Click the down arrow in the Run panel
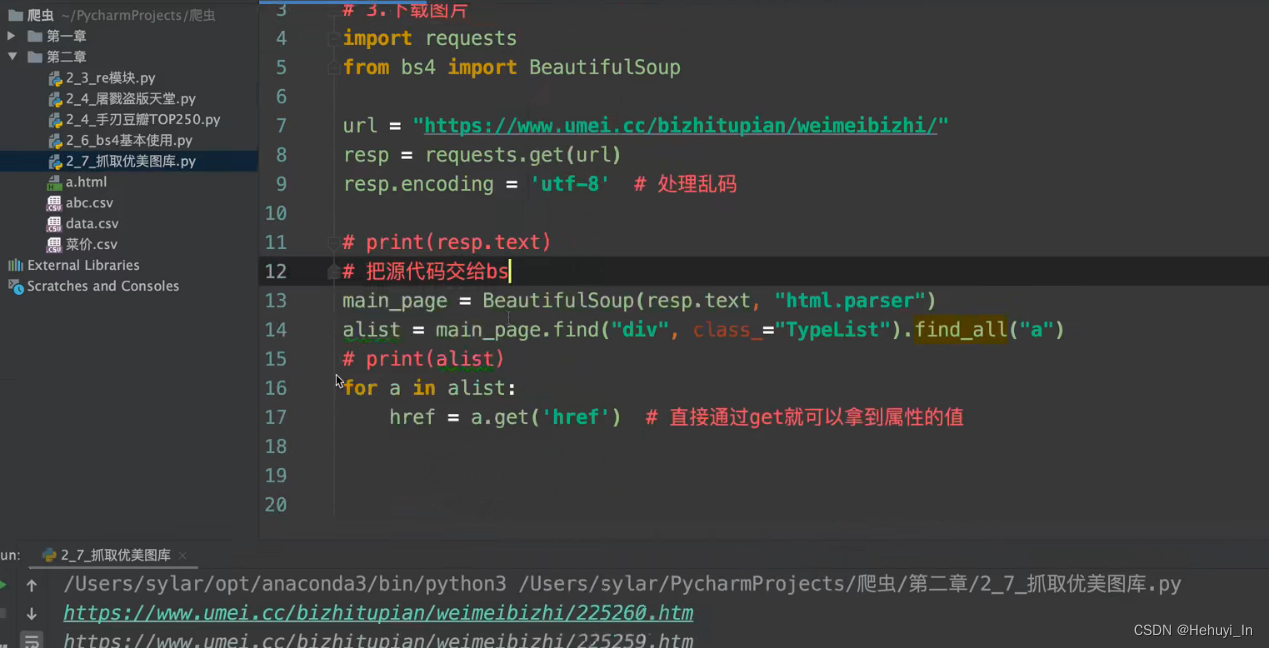This screenshot has height=648, width=1269. point(32,613)
